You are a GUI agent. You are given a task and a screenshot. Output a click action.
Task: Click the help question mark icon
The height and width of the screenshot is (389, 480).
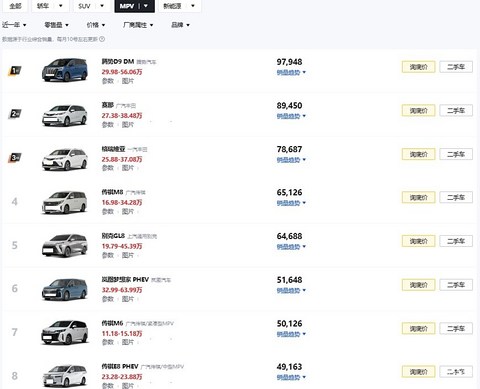point(102,39)
